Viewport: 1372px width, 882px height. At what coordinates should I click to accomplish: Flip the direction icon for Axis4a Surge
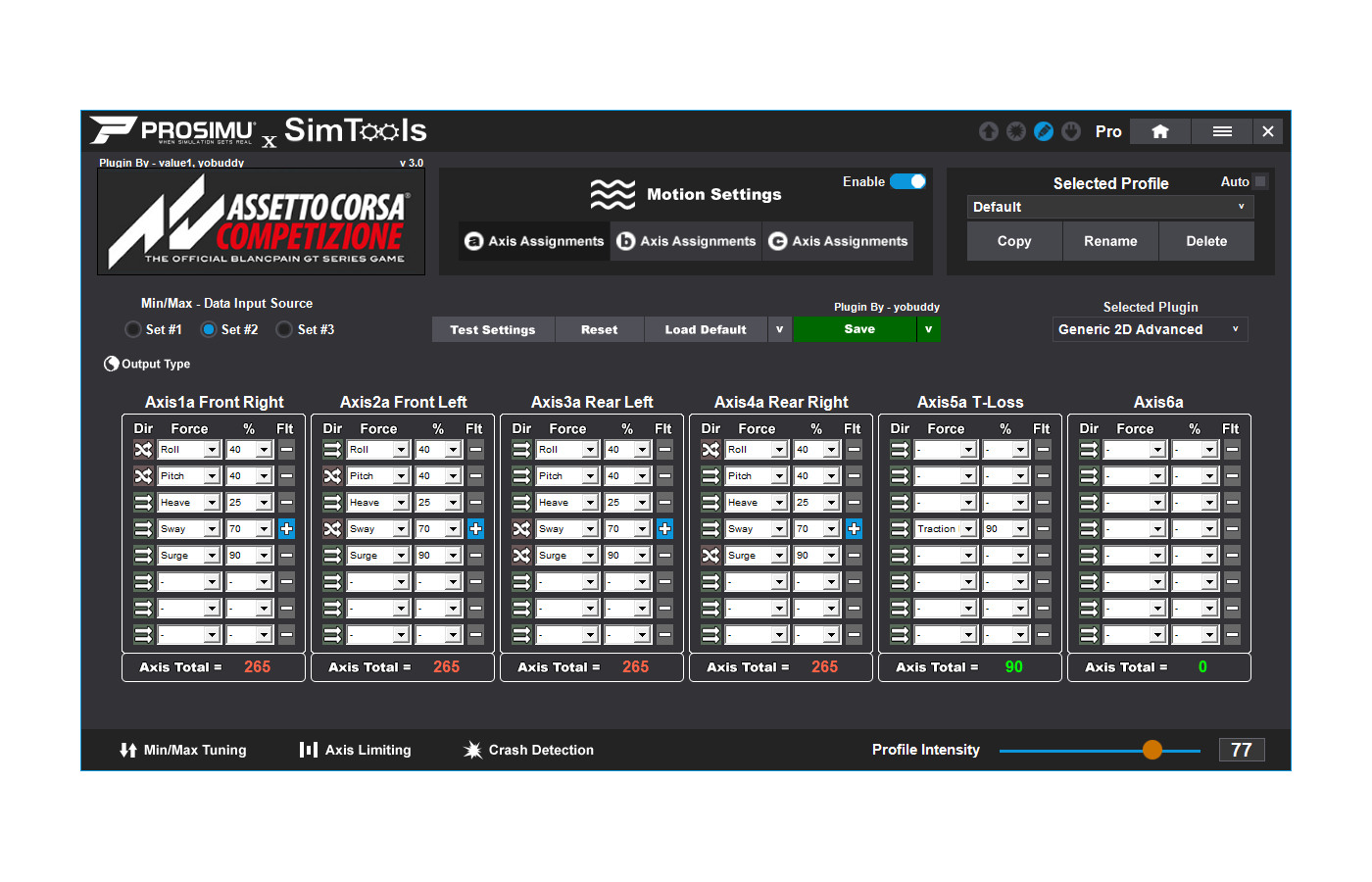[710, 556]
